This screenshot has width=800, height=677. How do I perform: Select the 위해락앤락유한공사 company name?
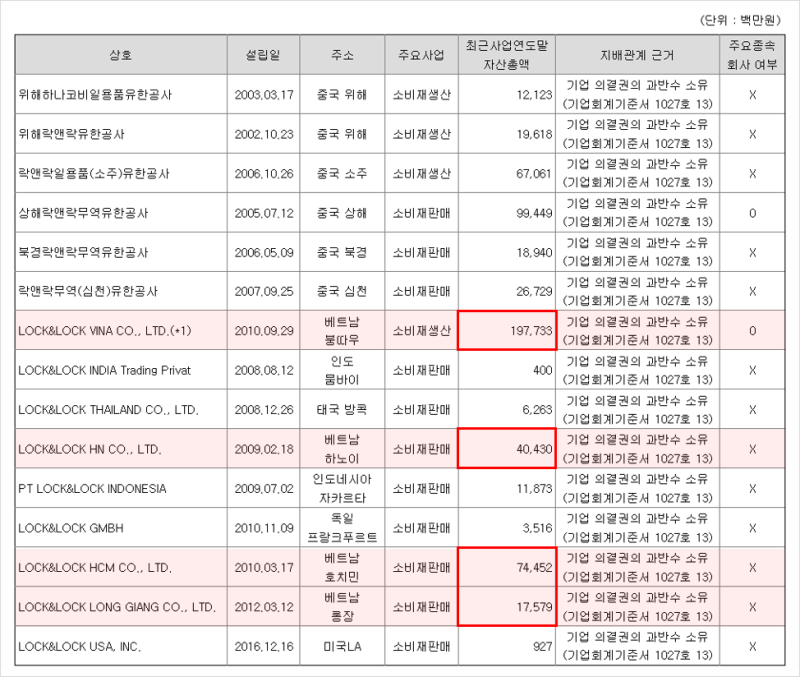tap(71, 134)
